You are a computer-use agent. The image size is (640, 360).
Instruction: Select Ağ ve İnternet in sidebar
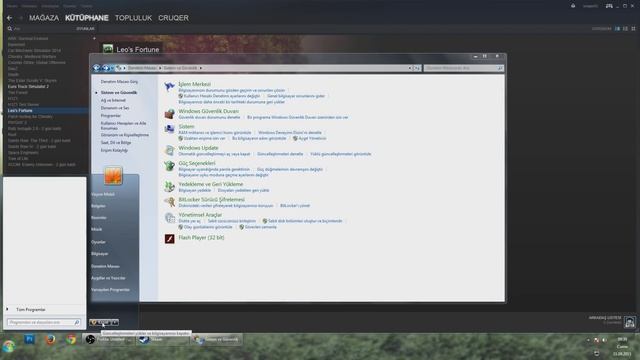(113, 100)
